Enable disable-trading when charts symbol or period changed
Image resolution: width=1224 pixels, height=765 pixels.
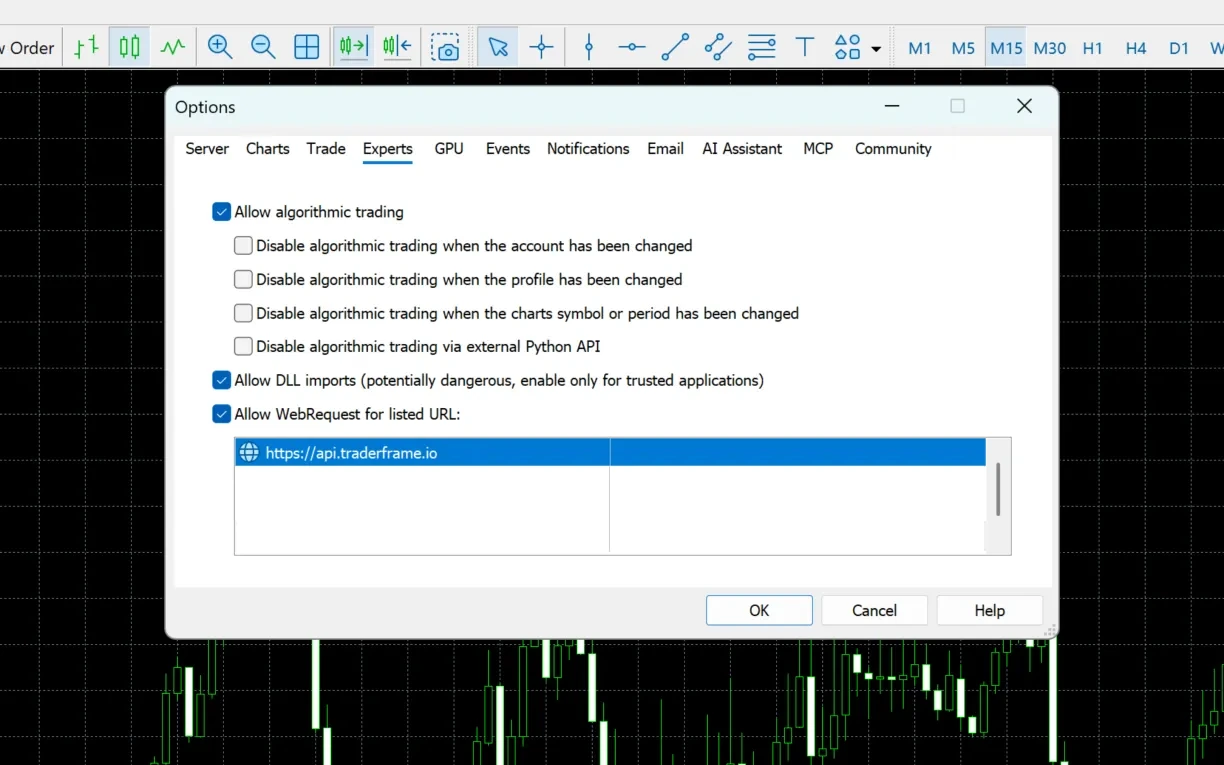[x=243, y=313]
